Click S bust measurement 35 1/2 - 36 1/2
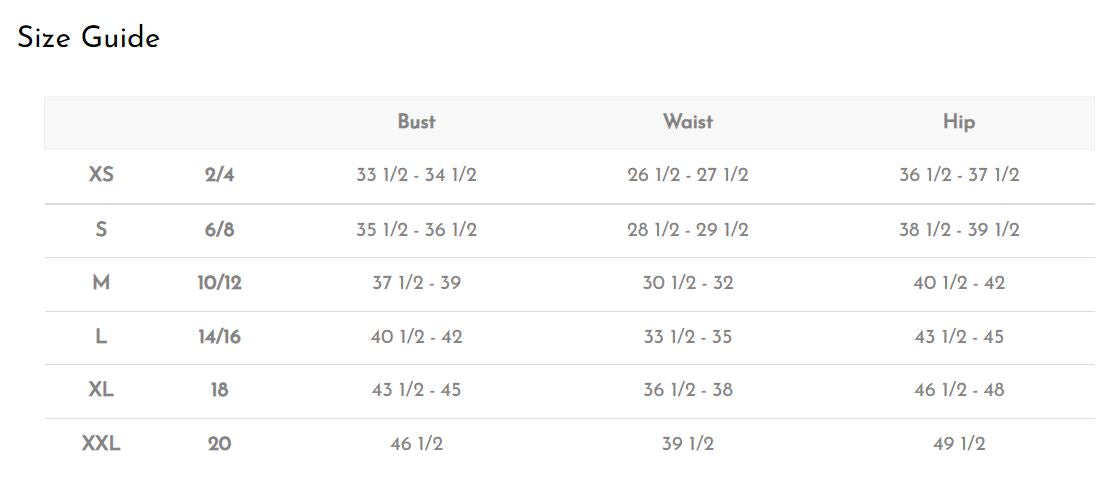The image size is (1106, 500). pos(416,229)
